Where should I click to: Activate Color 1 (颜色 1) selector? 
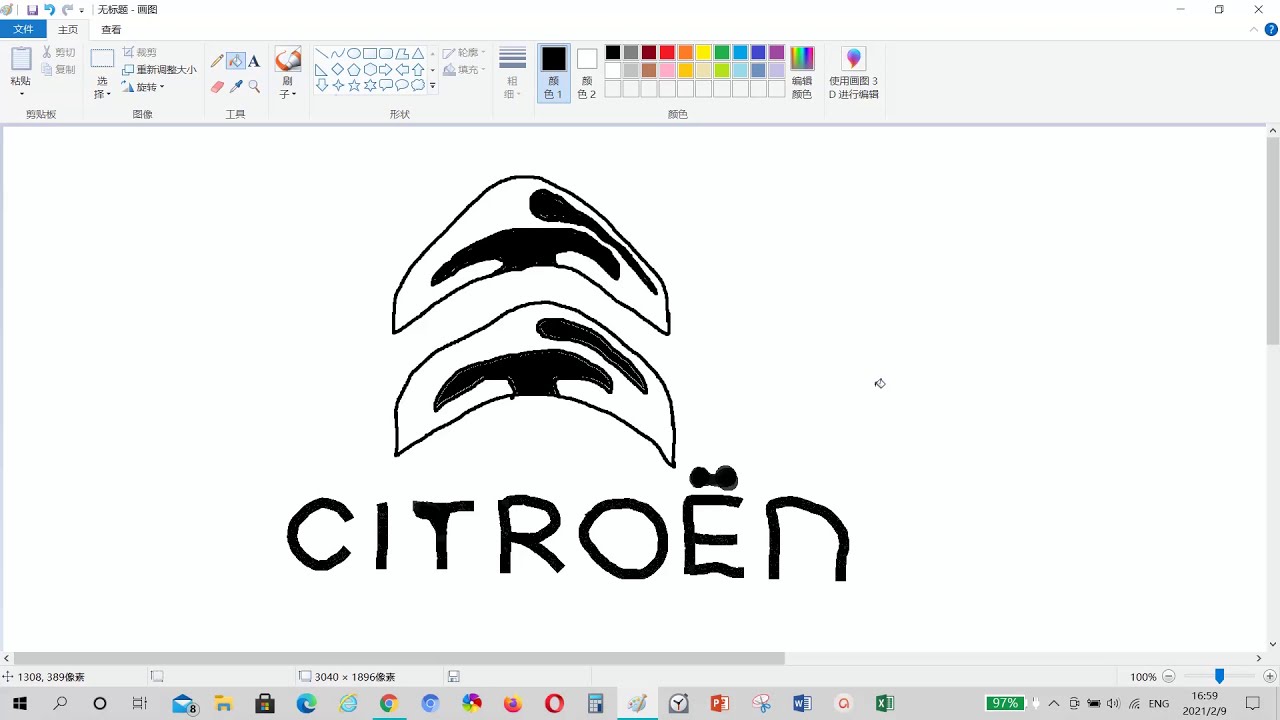[x=553, y=73]
